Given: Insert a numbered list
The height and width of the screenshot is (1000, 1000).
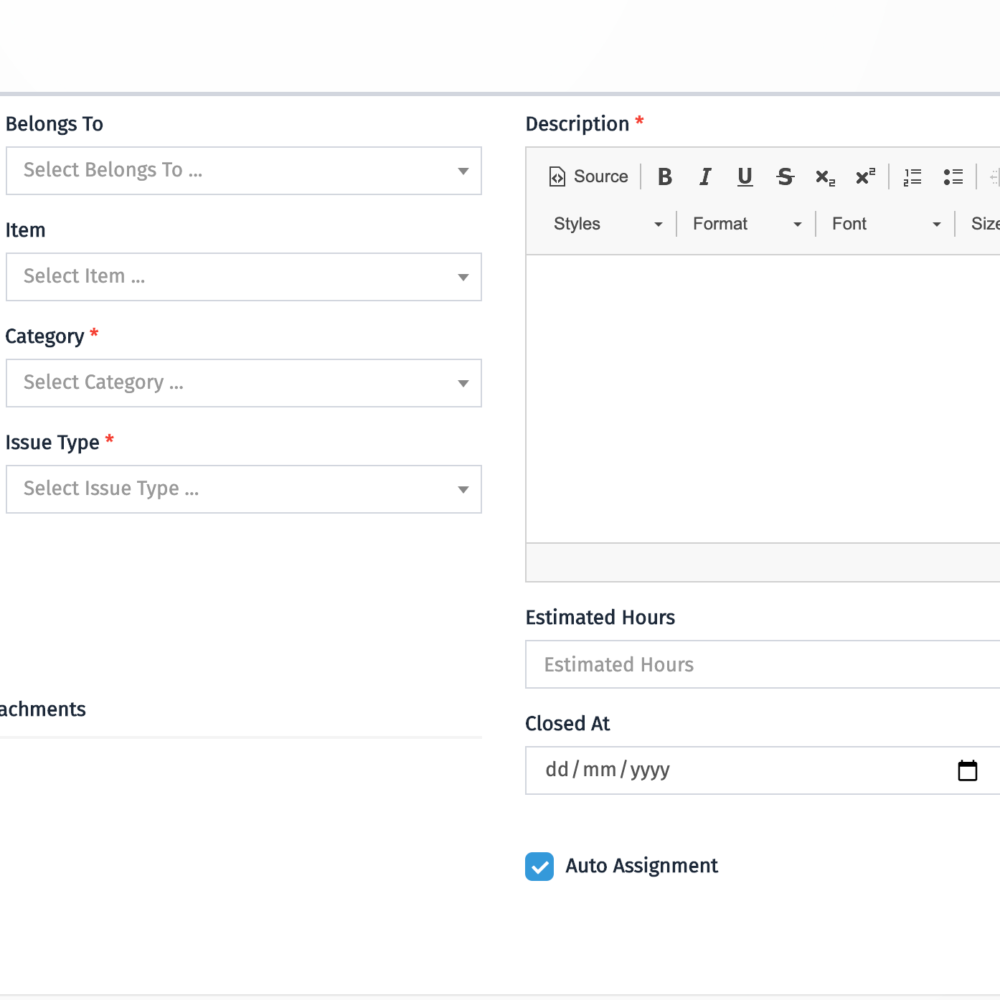Looking at the screenshot, I should [x=912, y=177].
